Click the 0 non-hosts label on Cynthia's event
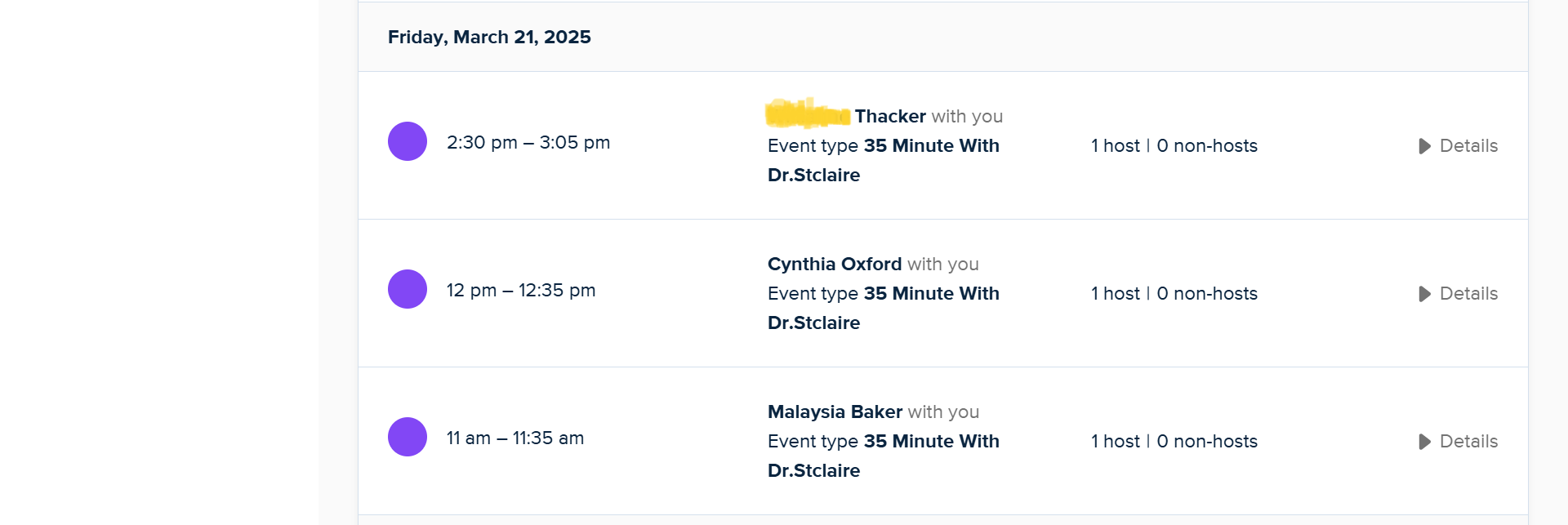 click(1206, 294)
